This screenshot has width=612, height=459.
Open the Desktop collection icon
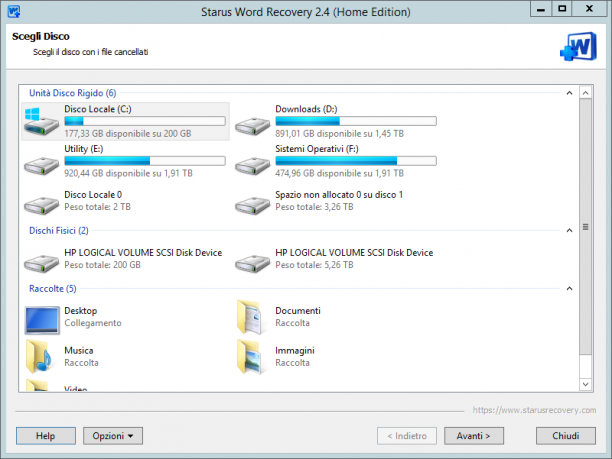[42, 320]
